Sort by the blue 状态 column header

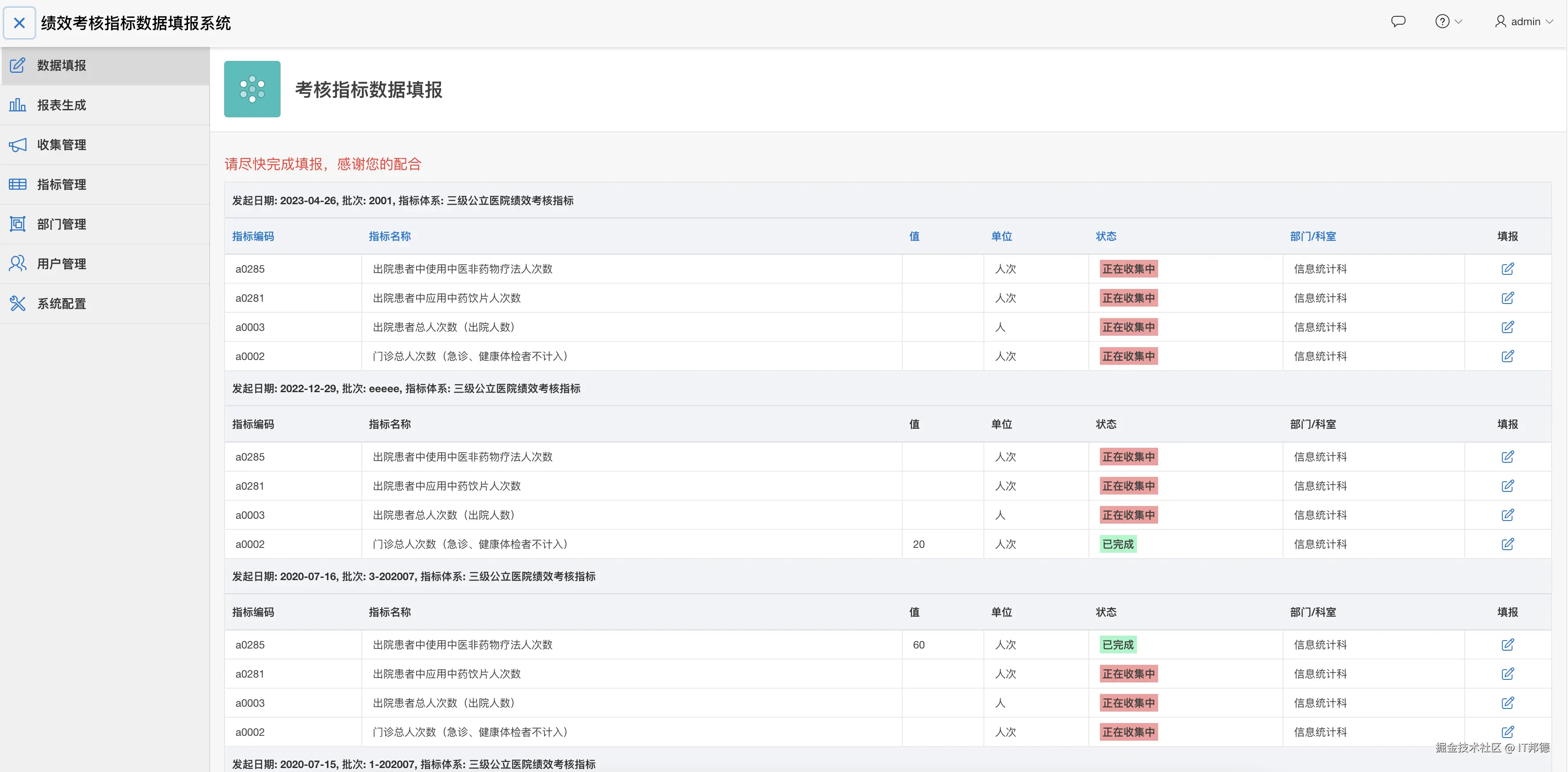point(1105,236)
